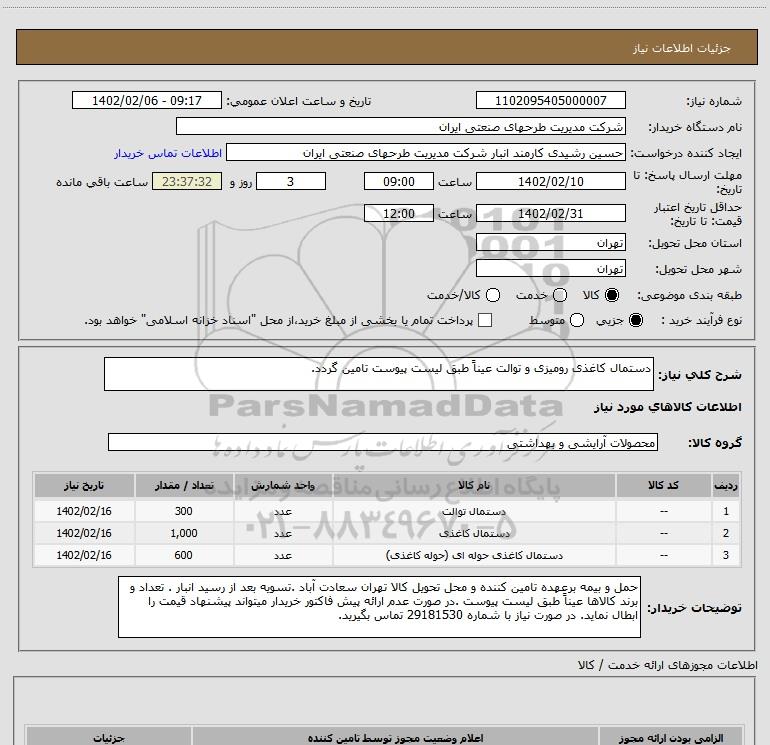Click the دستمال کاغذی حوله ای item name
The image size is (770, 745).
coord(474,555)
